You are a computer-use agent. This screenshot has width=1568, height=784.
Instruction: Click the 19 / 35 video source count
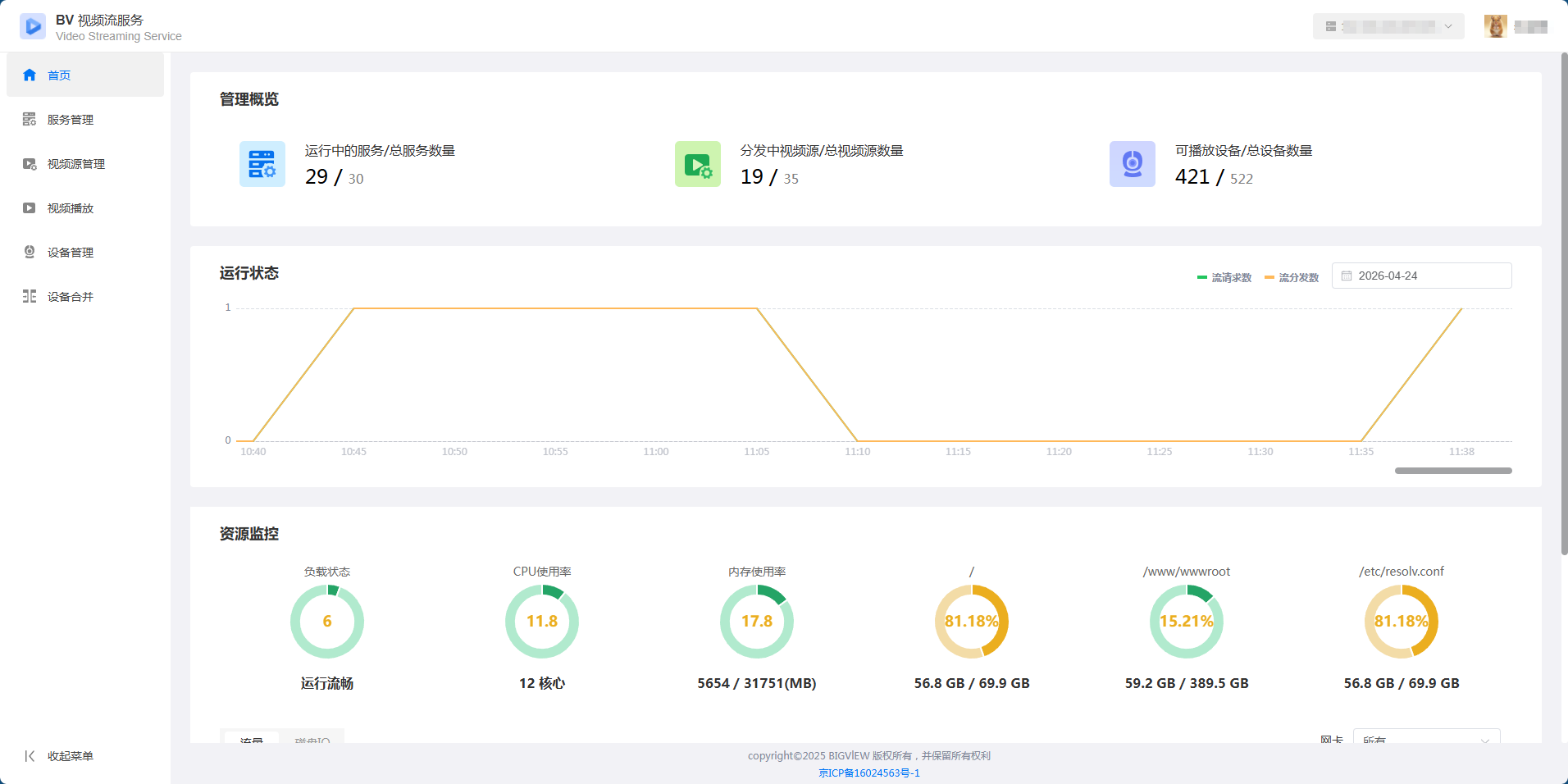coord(769,177)
